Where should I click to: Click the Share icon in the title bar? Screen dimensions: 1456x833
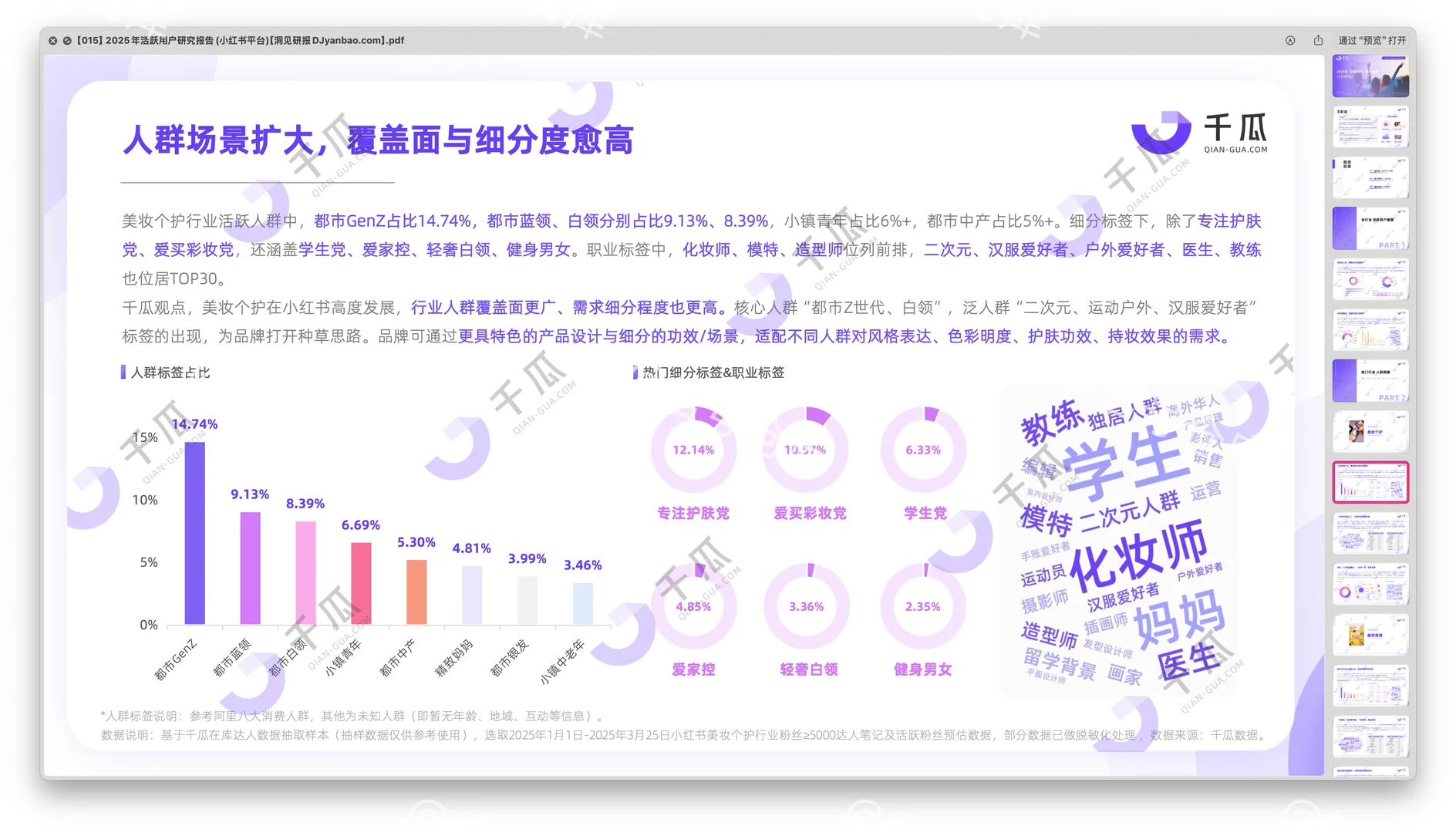[1319, 40]
